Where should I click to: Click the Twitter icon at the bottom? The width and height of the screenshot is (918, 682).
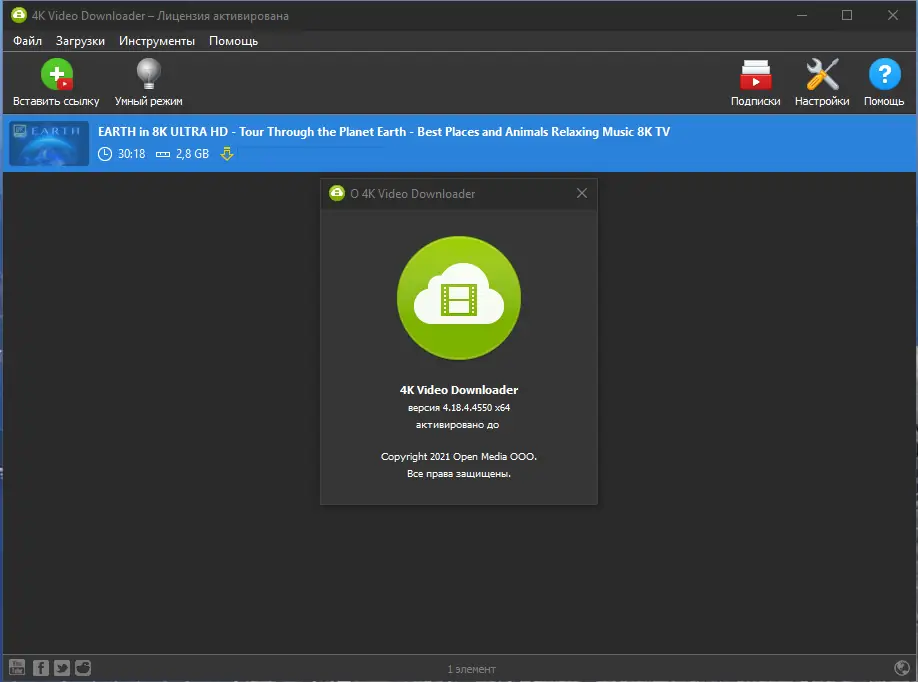tap(61, 667)
